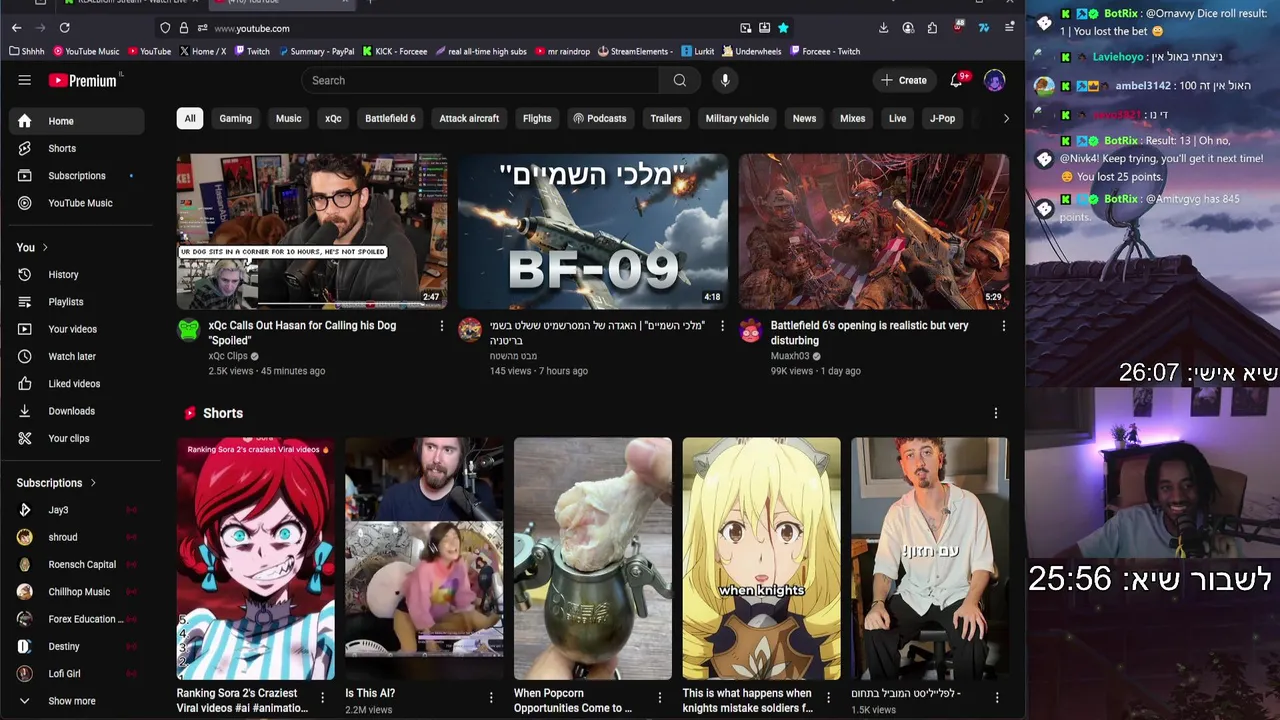Select the Military vehicle chip
Viewport: 1280px width, 720px height.
point(737,118)
